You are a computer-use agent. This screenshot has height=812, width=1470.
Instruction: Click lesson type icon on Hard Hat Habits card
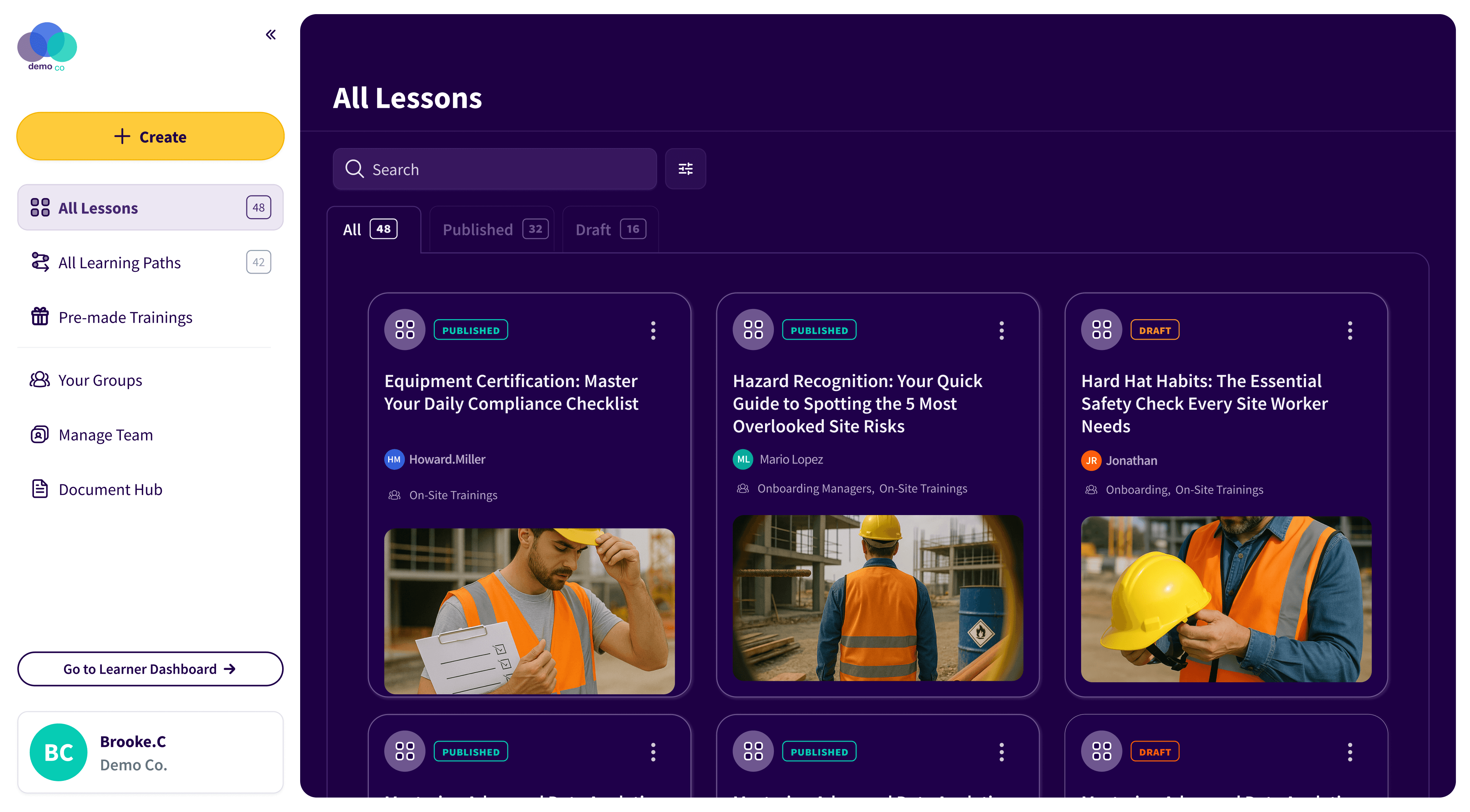(1102, 330)
